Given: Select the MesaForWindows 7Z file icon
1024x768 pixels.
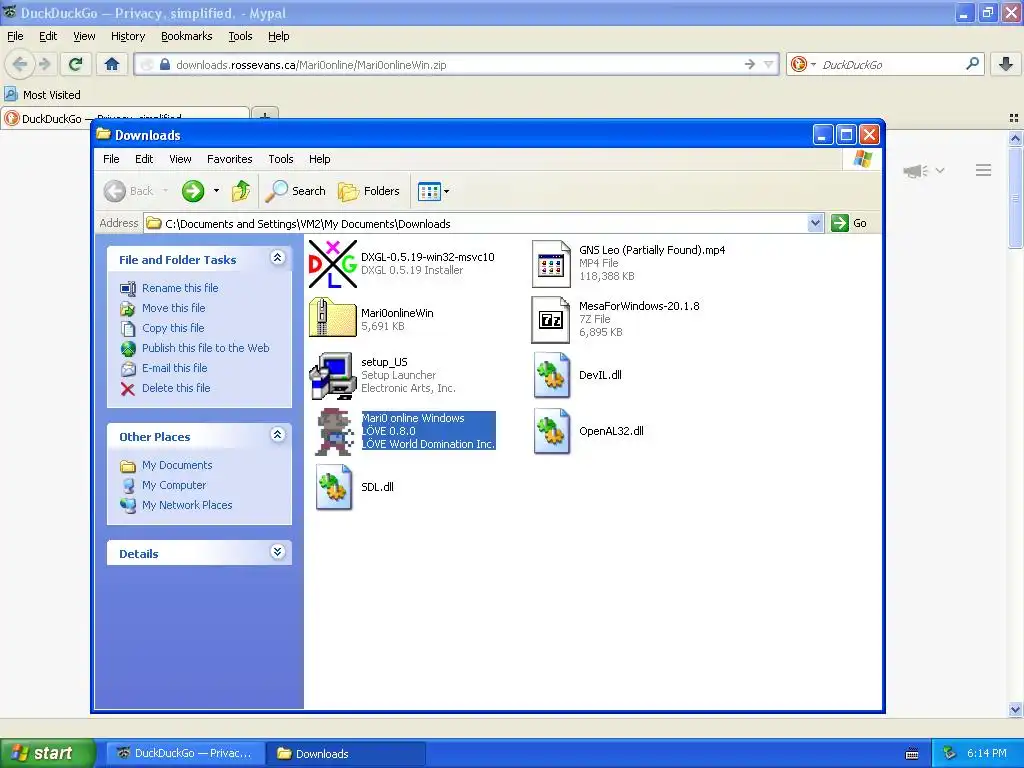Looking at the screenshot, I should 551,319.
